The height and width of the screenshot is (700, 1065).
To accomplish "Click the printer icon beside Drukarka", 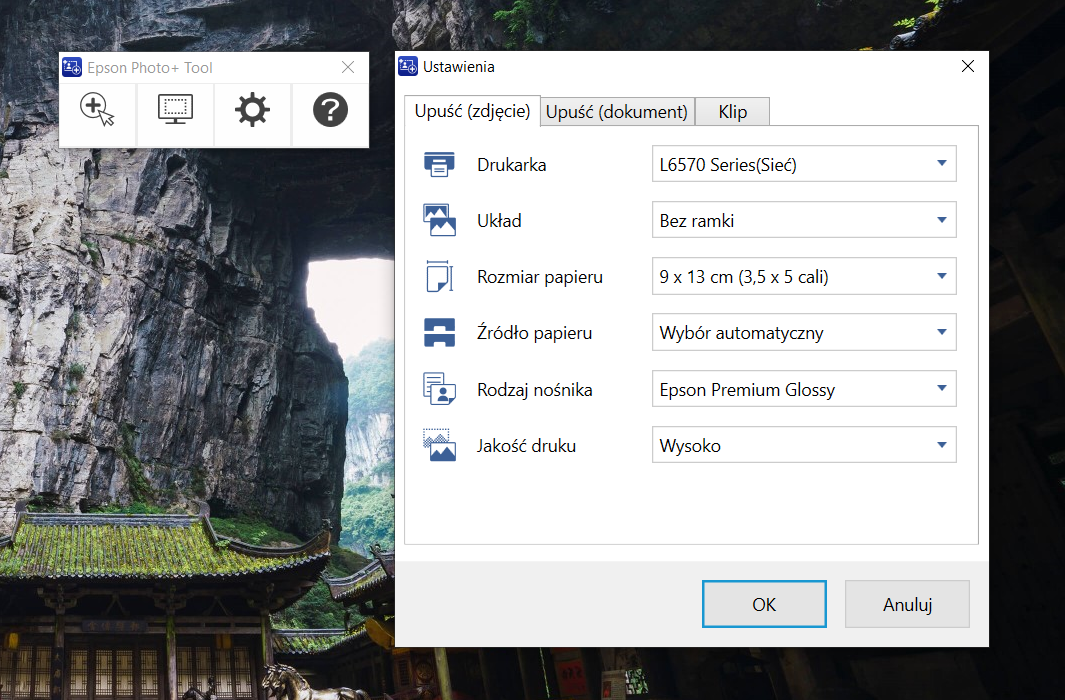I will pos(439,165).
